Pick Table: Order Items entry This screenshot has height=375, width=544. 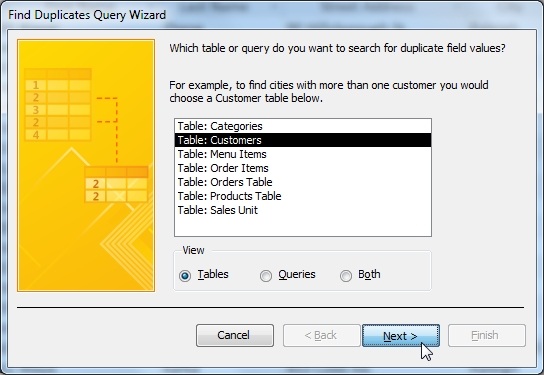coord(303,168)
